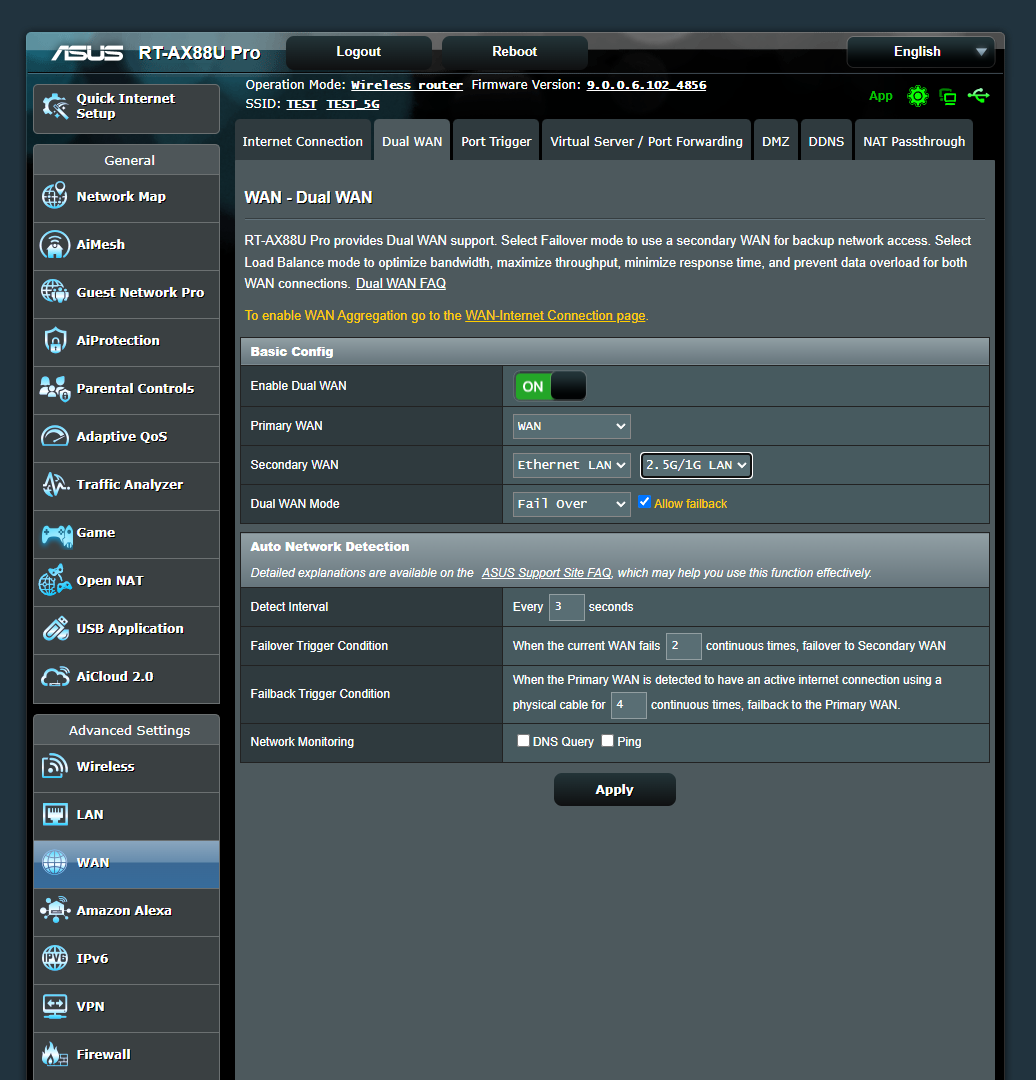This screenshot has height=1080, width=1036.
Task: Click the Wireless router operation mode link
Action: [x=406, y=85]
